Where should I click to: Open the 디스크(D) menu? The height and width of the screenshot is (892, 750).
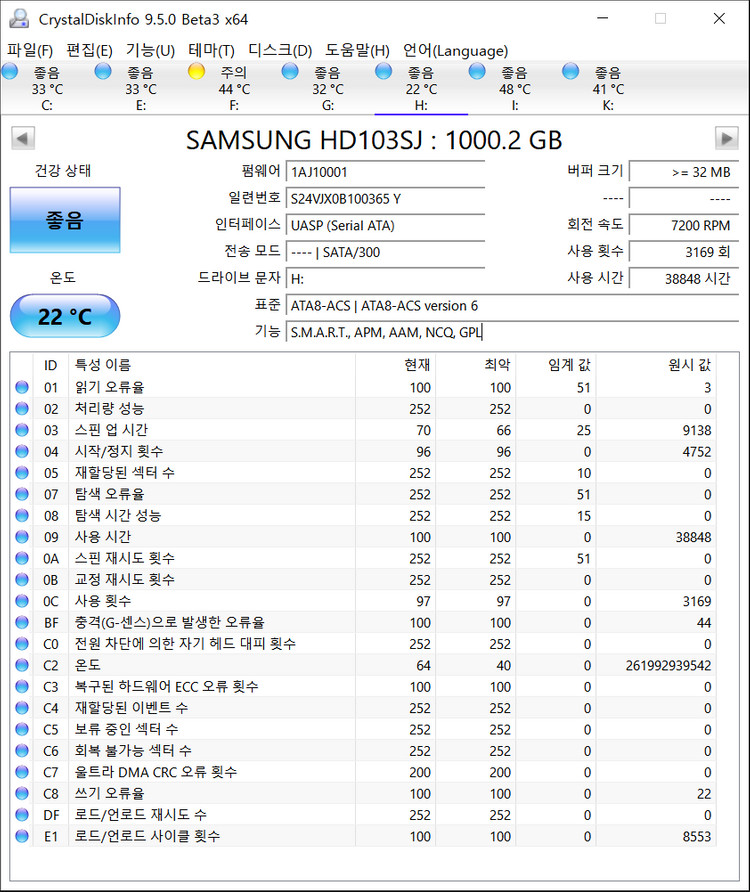[x=280, y=51]
